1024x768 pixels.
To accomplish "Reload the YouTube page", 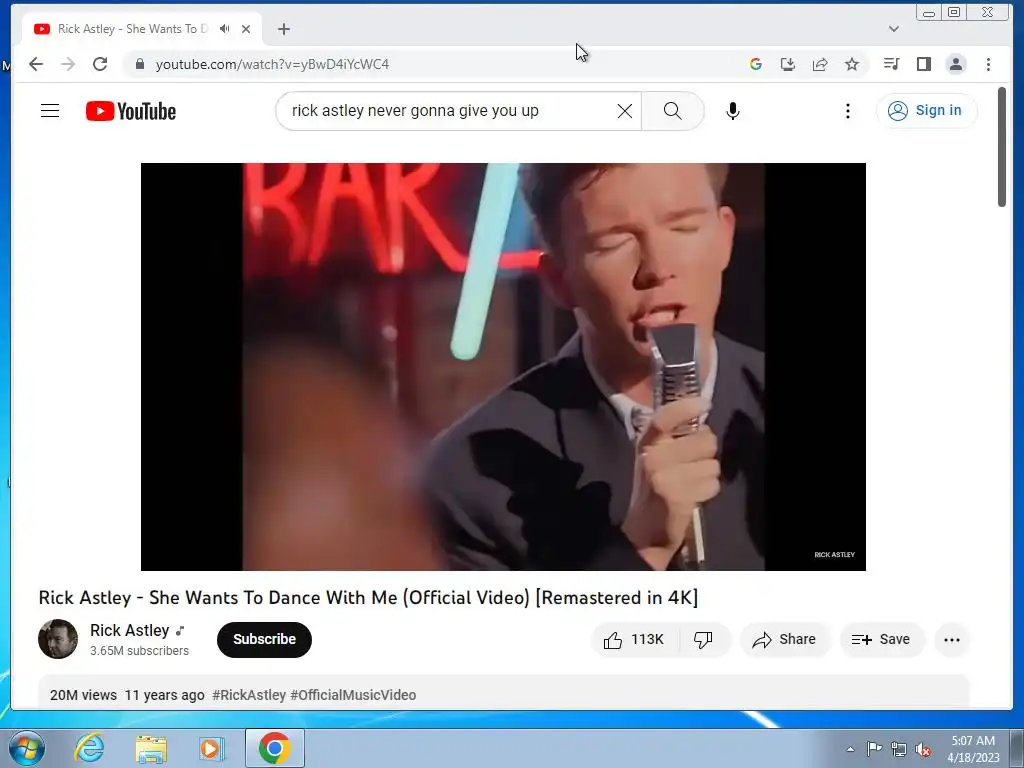I will pos(100,64).
